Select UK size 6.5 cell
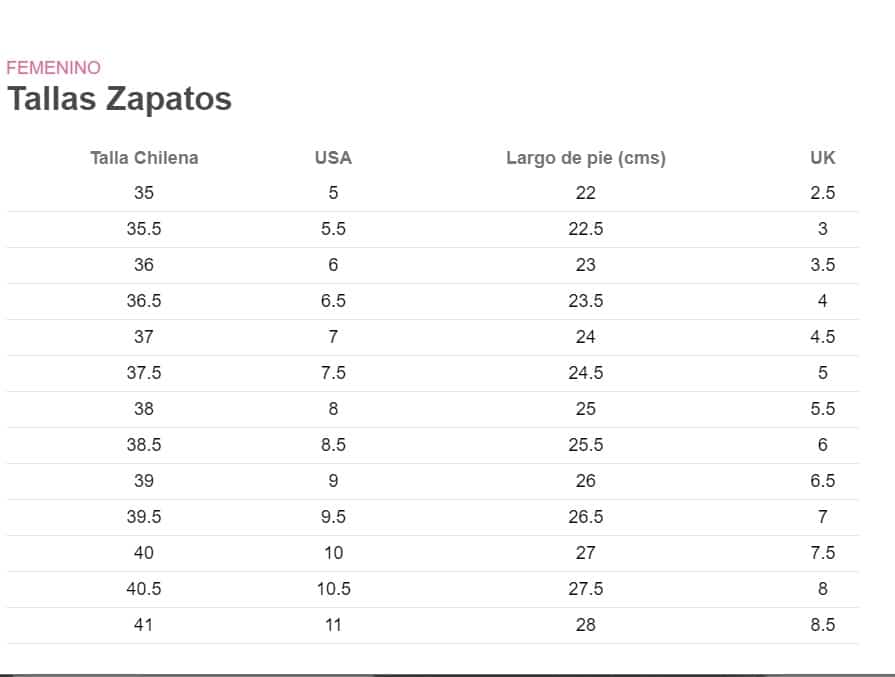 823,481
